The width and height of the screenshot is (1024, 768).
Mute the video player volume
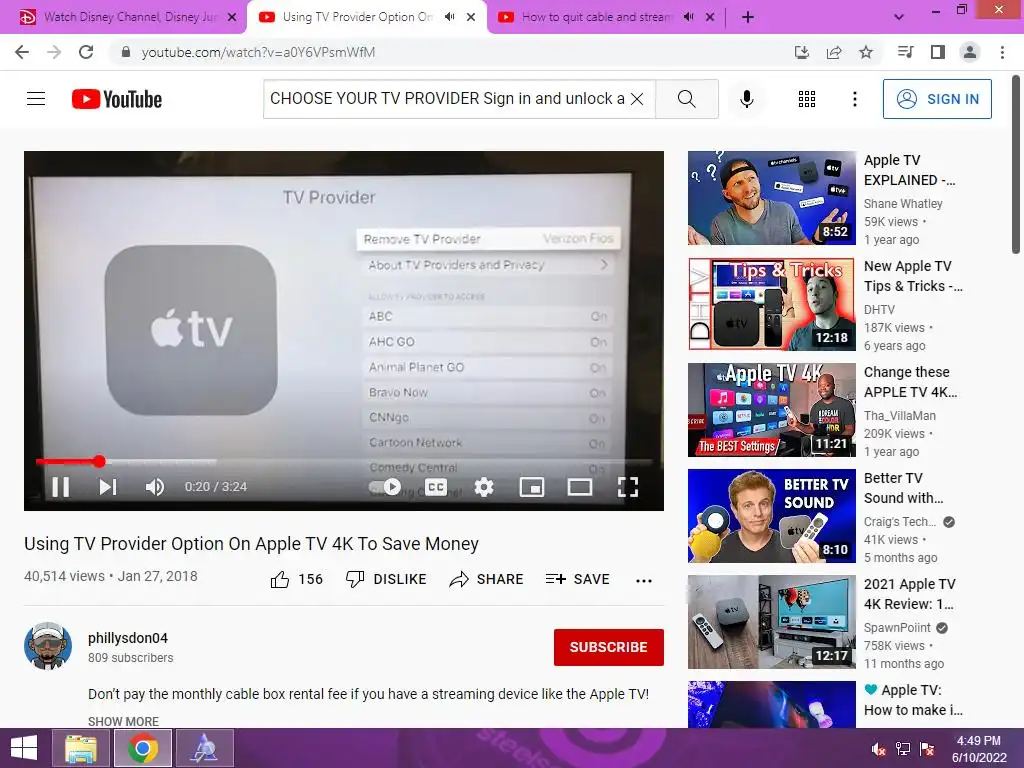point(155,487)
